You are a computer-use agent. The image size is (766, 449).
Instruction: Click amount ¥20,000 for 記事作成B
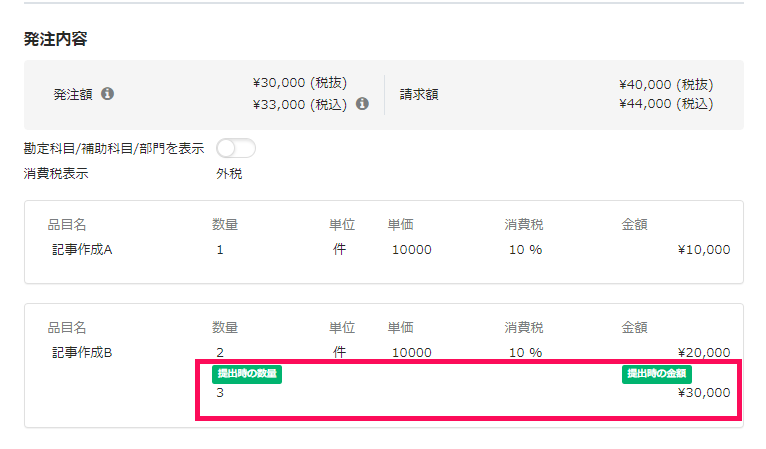click(x=704, y=353)
